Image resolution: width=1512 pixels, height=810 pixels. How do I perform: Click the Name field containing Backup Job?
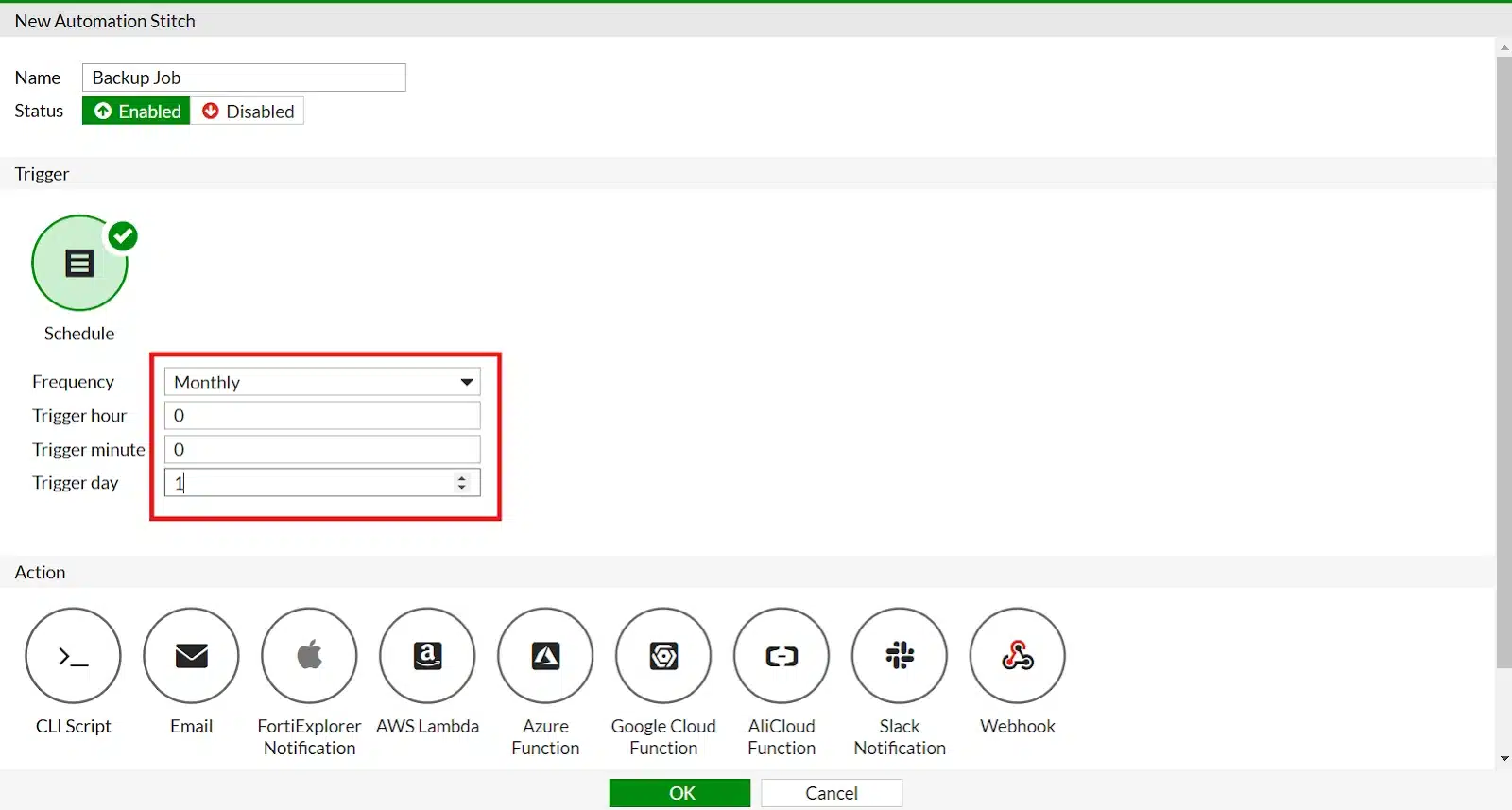pyautogui.click(x=244, y=78)
